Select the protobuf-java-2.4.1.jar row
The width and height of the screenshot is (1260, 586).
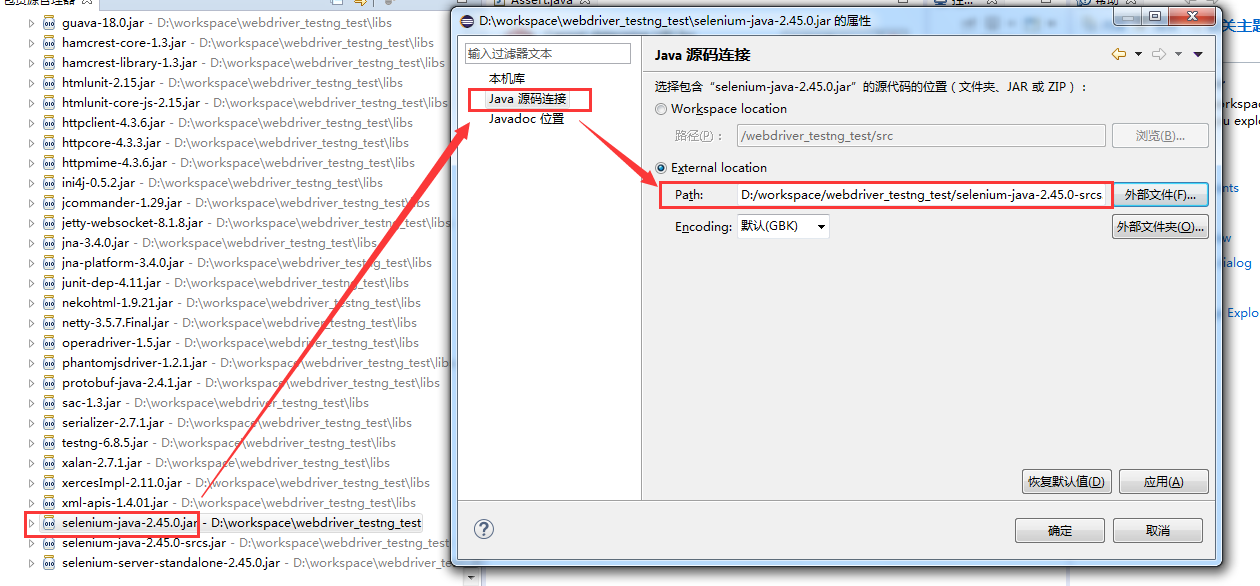coord(240,382)
